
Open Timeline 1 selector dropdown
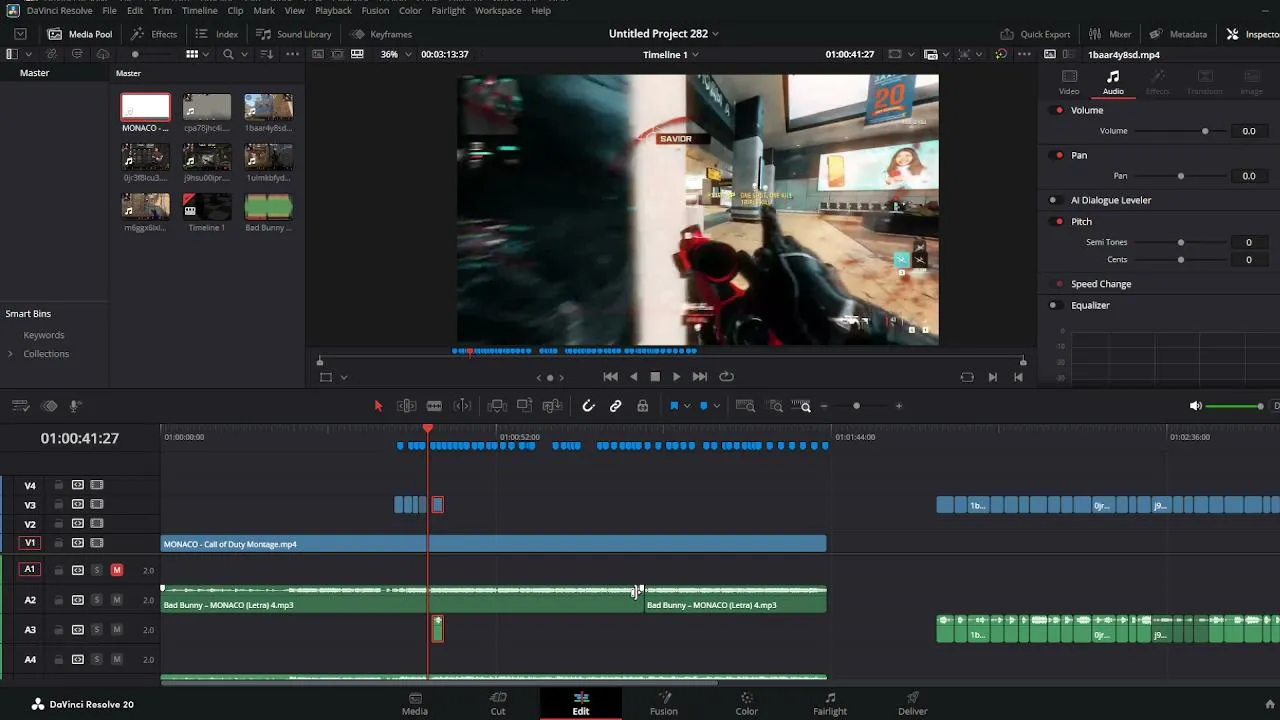point(670,54)
